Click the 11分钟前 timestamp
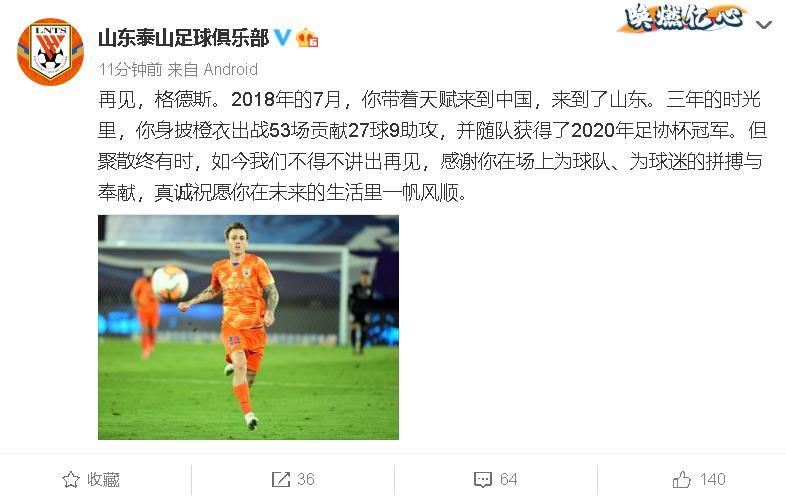 [130, 69]
